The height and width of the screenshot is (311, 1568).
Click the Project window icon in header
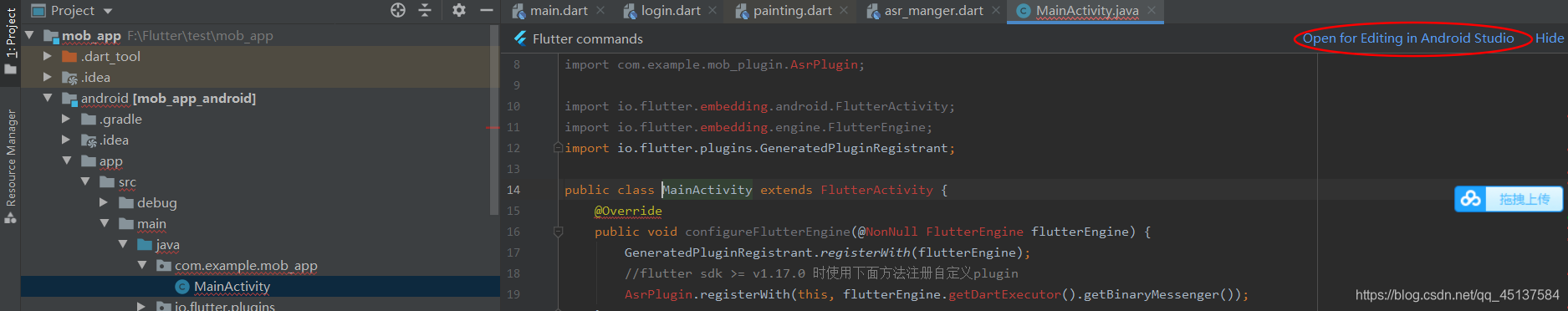(38, 11)
